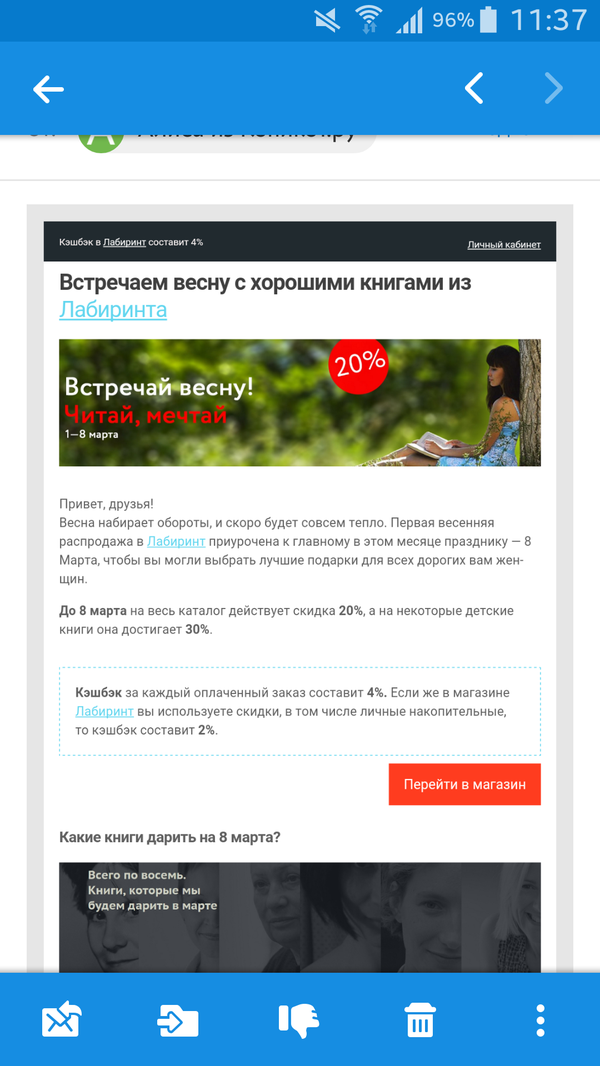This screenshot has width=600, height=1066.
Task: Tap Встречай весну 20% banner
Action: [300, 402]
